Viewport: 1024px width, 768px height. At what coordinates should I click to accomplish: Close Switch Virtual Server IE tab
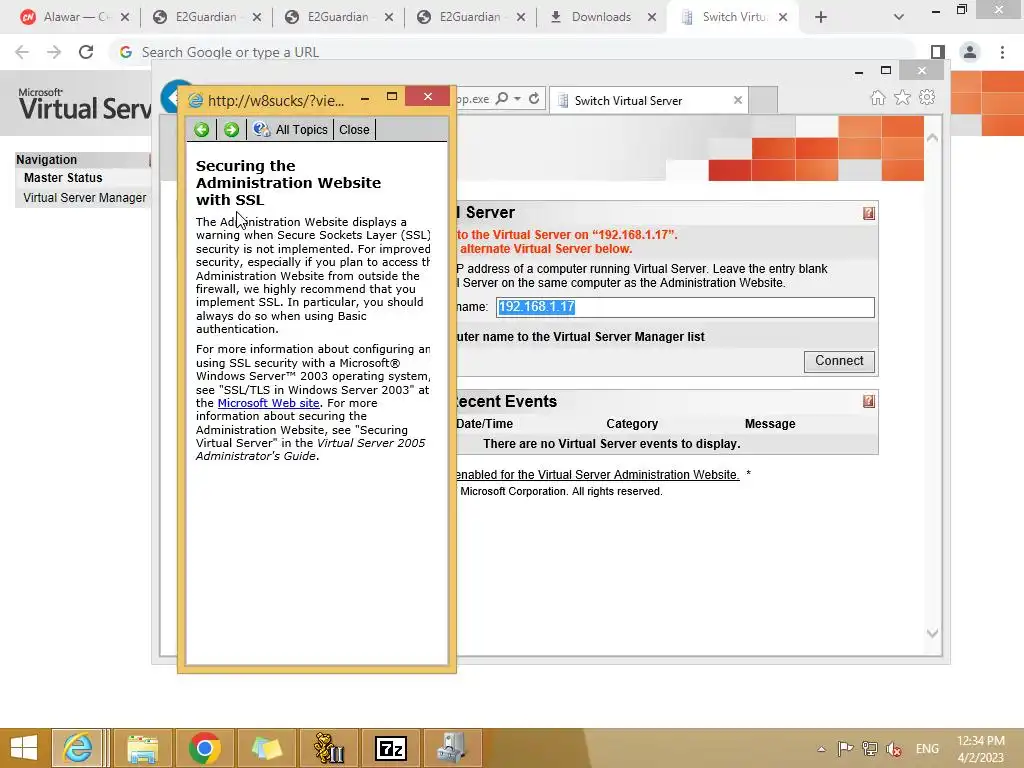pyautogui.click(x=737, y=101)
